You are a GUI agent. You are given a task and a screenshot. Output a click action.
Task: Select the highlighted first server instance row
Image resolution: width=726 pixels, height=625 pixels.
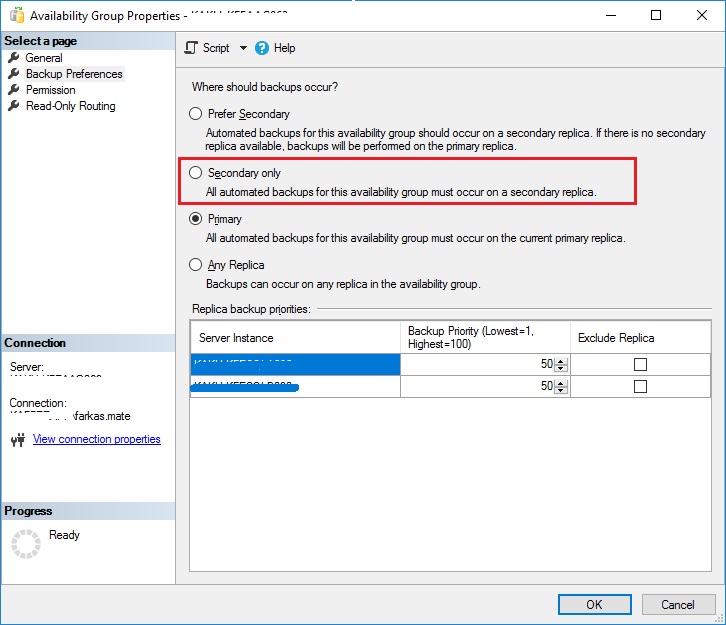295,364
